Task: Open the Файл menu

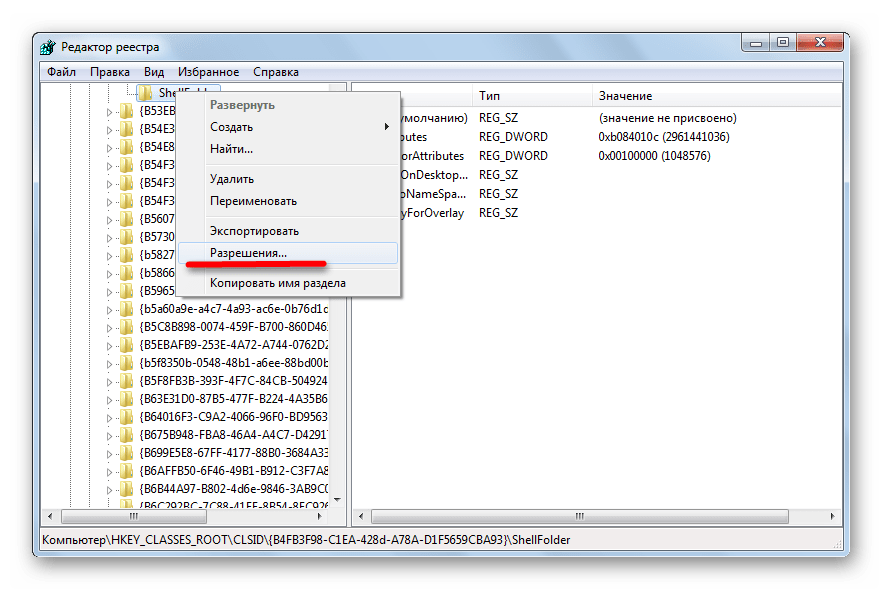Action: coord(61,72)
